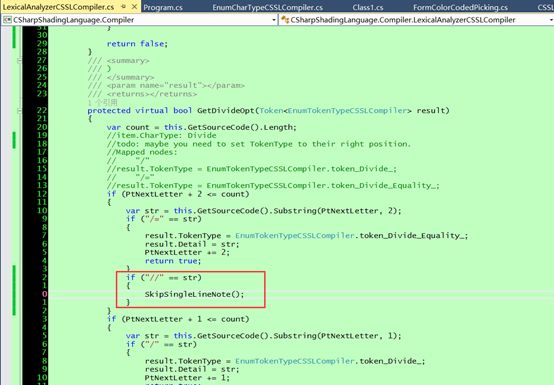Image resolution: width=554 pixels, height=385 pixels.
Task: Open the '1 个引用' references CodeLens link
Action: [102, 102]
